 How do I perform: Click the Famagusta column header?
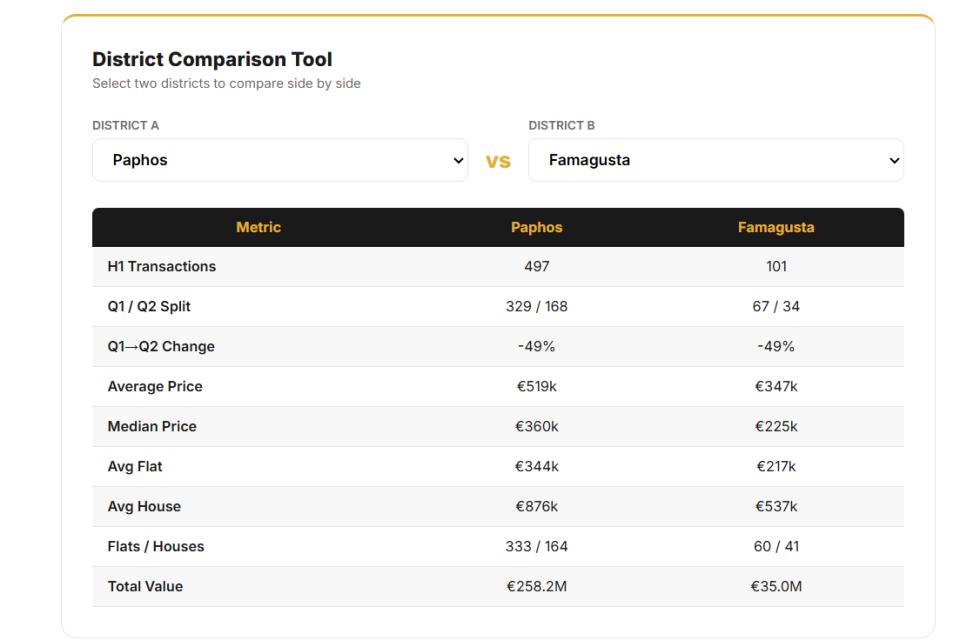(776, 228)
